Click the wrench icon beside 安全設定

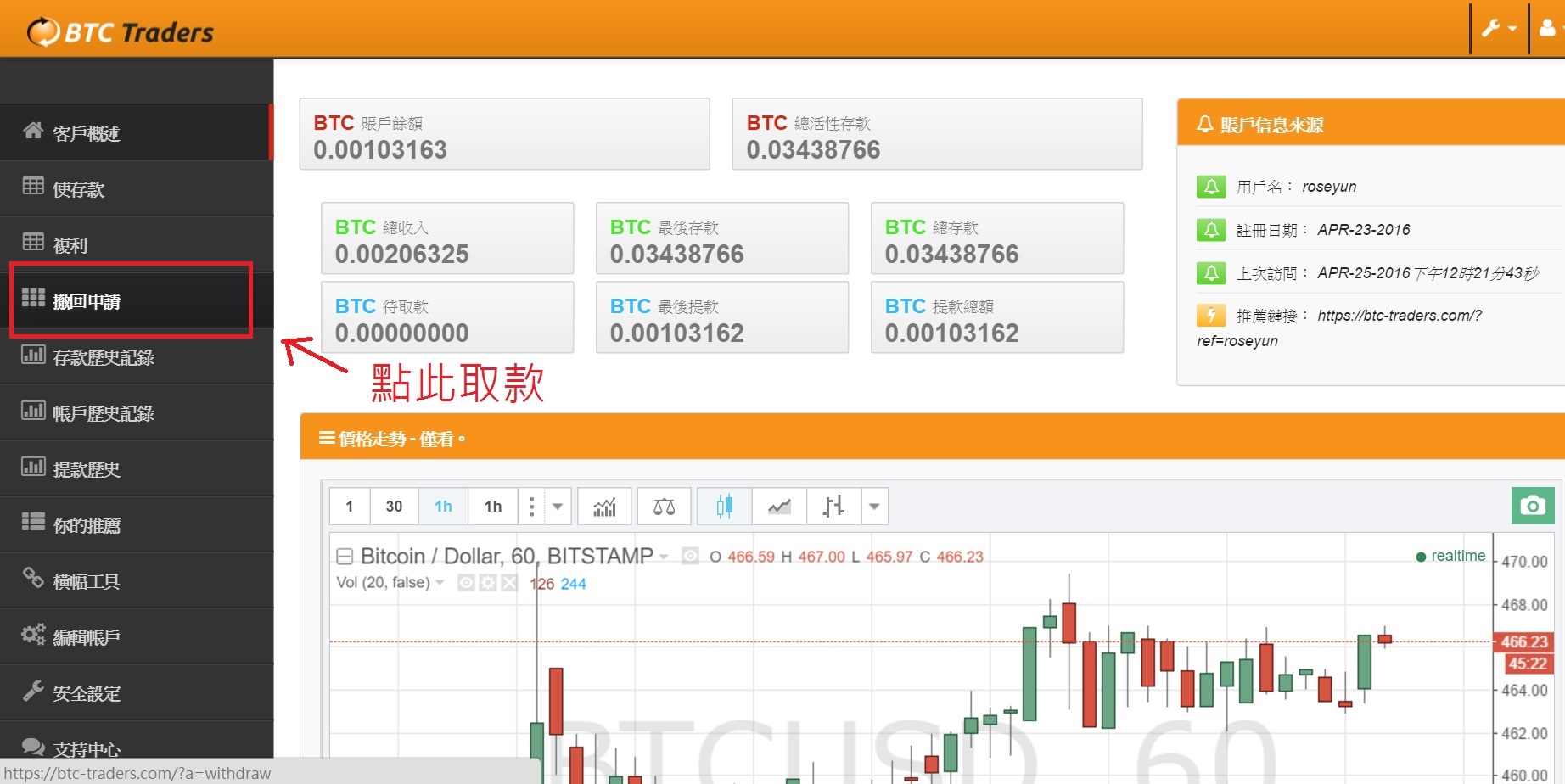click(x=33, y=690)
